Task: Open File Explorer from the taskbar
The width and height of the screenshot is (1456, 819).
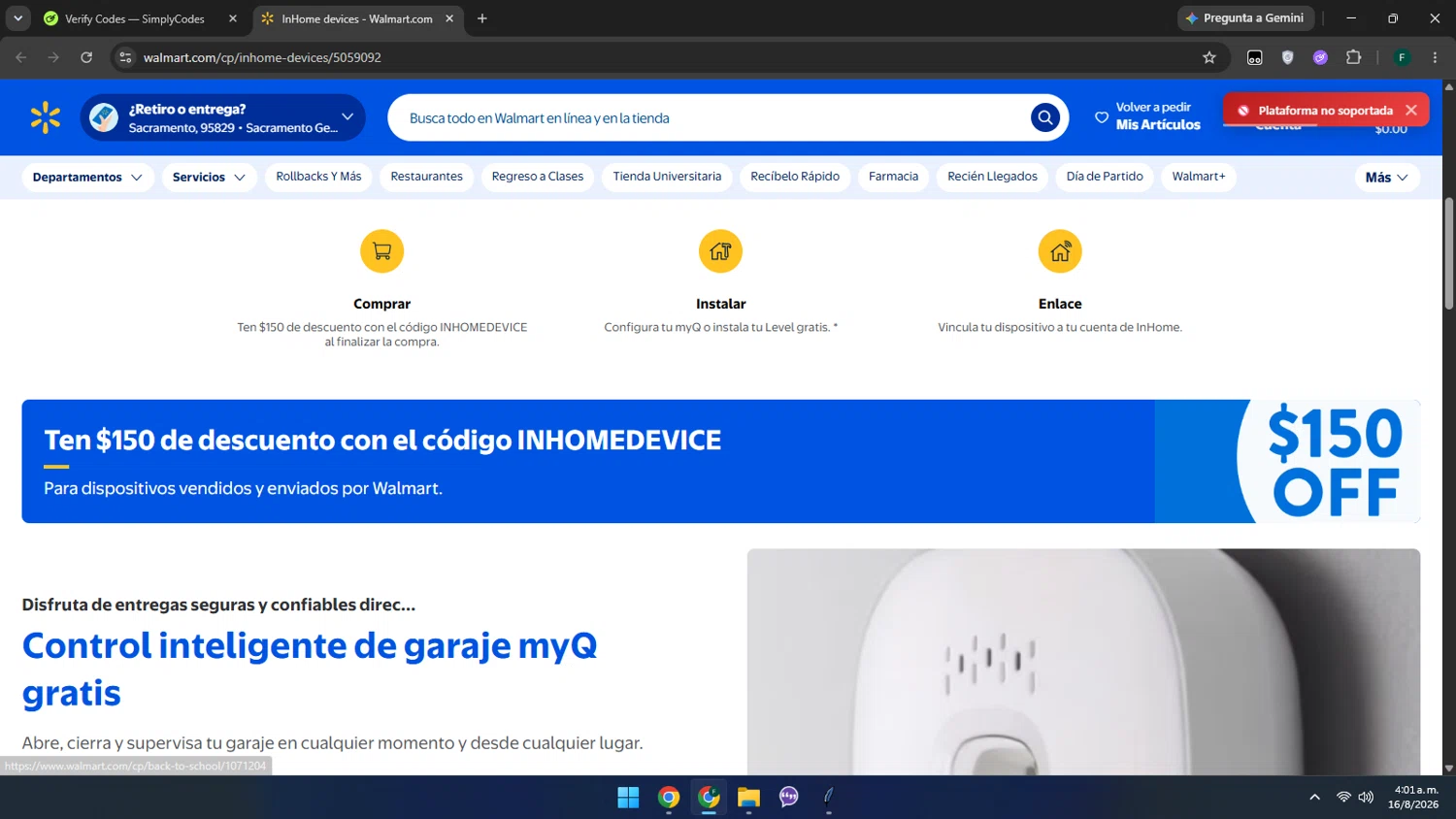Action: click(748, 797)
